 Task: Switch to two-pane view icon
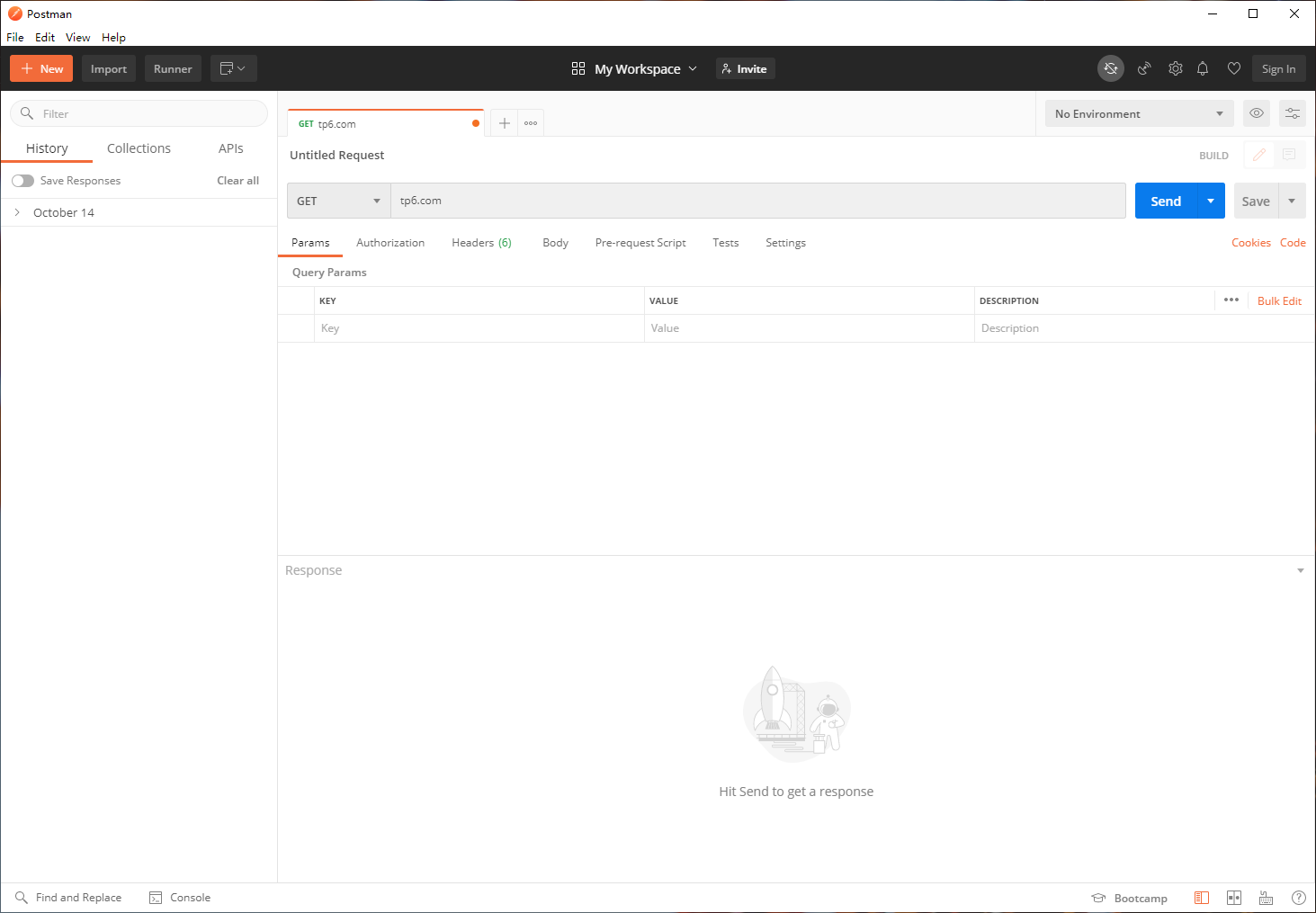click(x=1234, y=898)
